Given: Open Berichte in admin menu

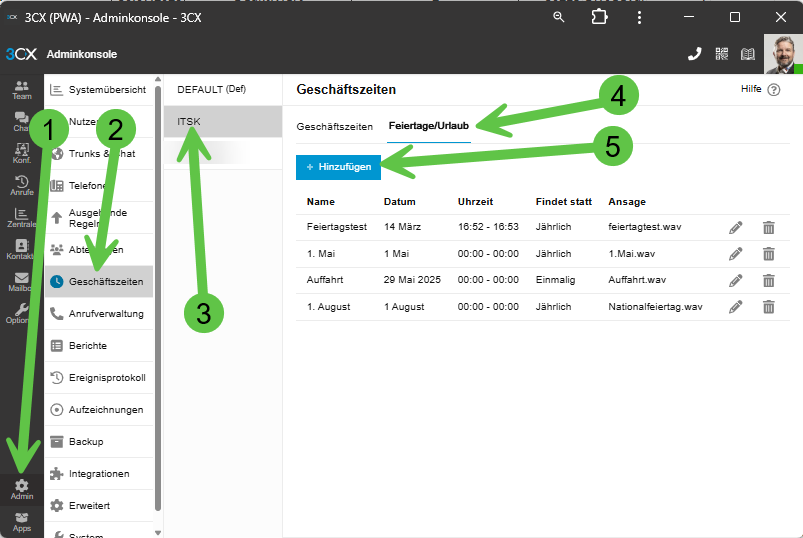Looking at the screenshot, I should click(x=99, y=346).
